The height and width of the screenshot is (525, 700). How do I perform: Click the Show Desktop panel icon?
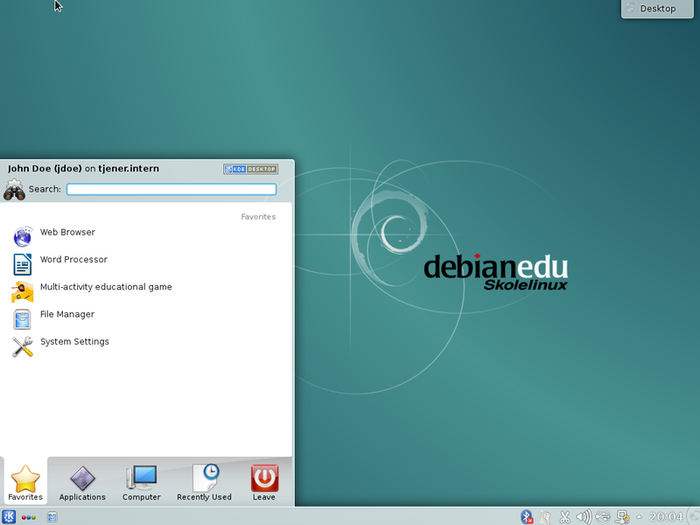(x=52, y=517)
